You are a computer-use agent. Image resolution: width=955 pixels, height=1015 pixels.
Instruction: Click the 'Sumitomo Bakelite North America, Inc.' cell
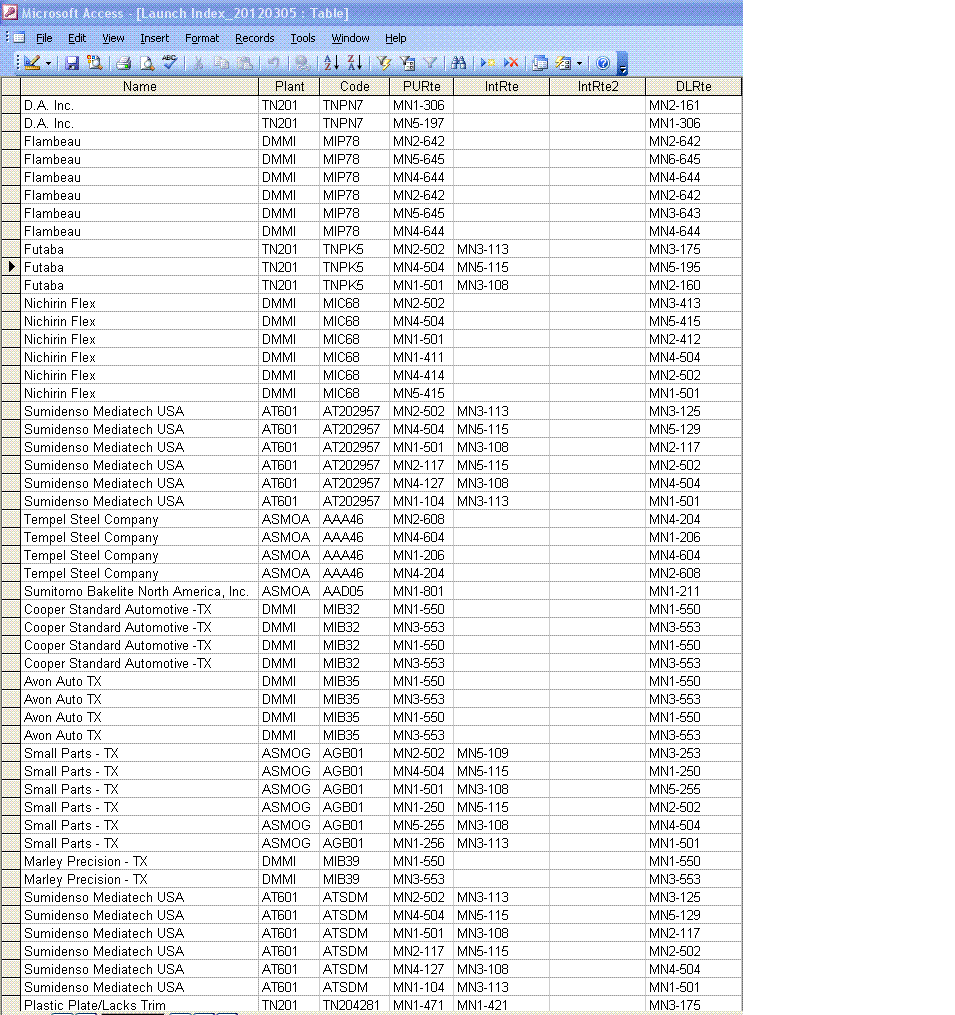[x=140, y=591]
